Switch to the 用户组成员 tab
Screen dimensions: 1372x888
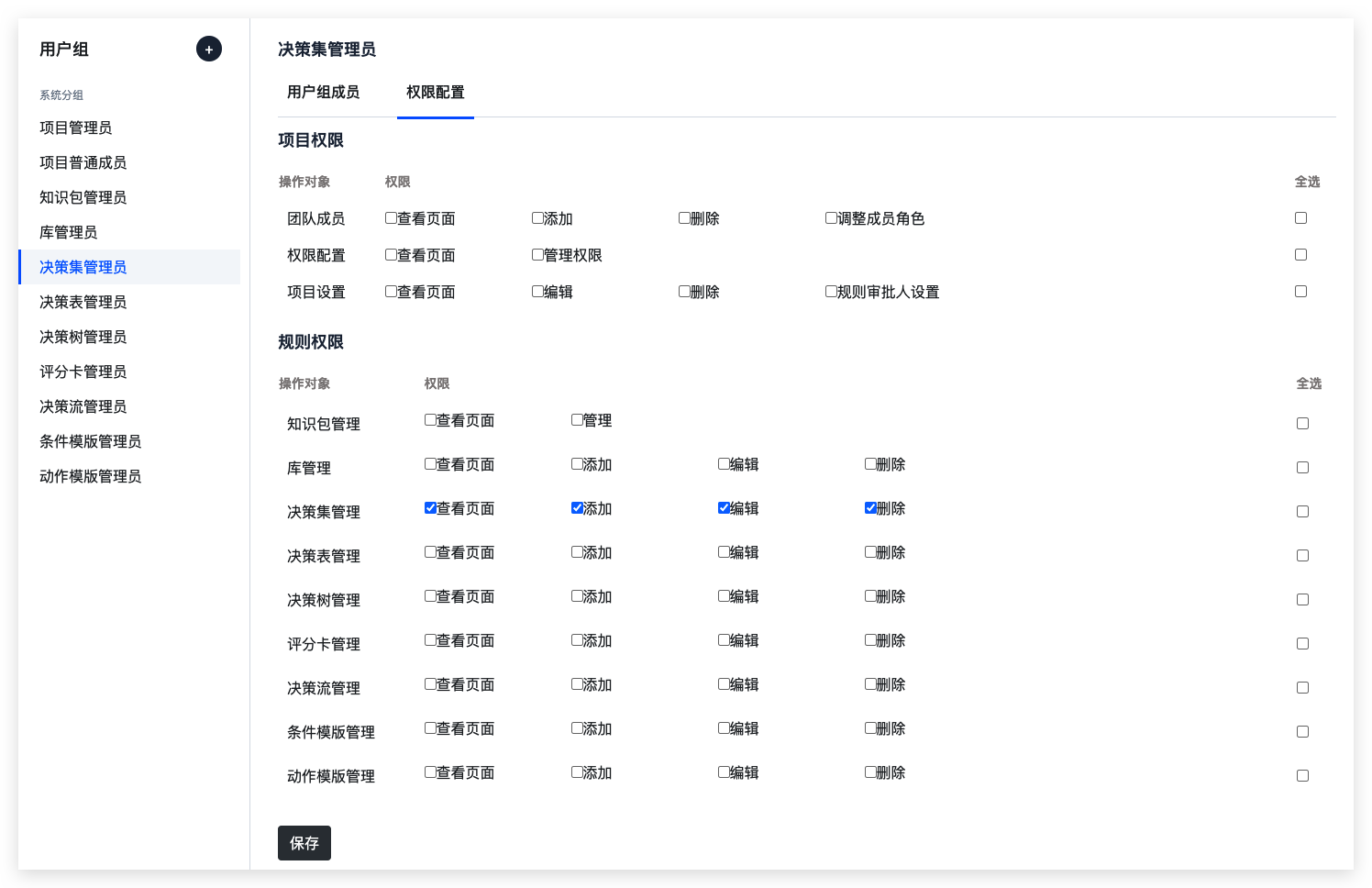(323, 93)
